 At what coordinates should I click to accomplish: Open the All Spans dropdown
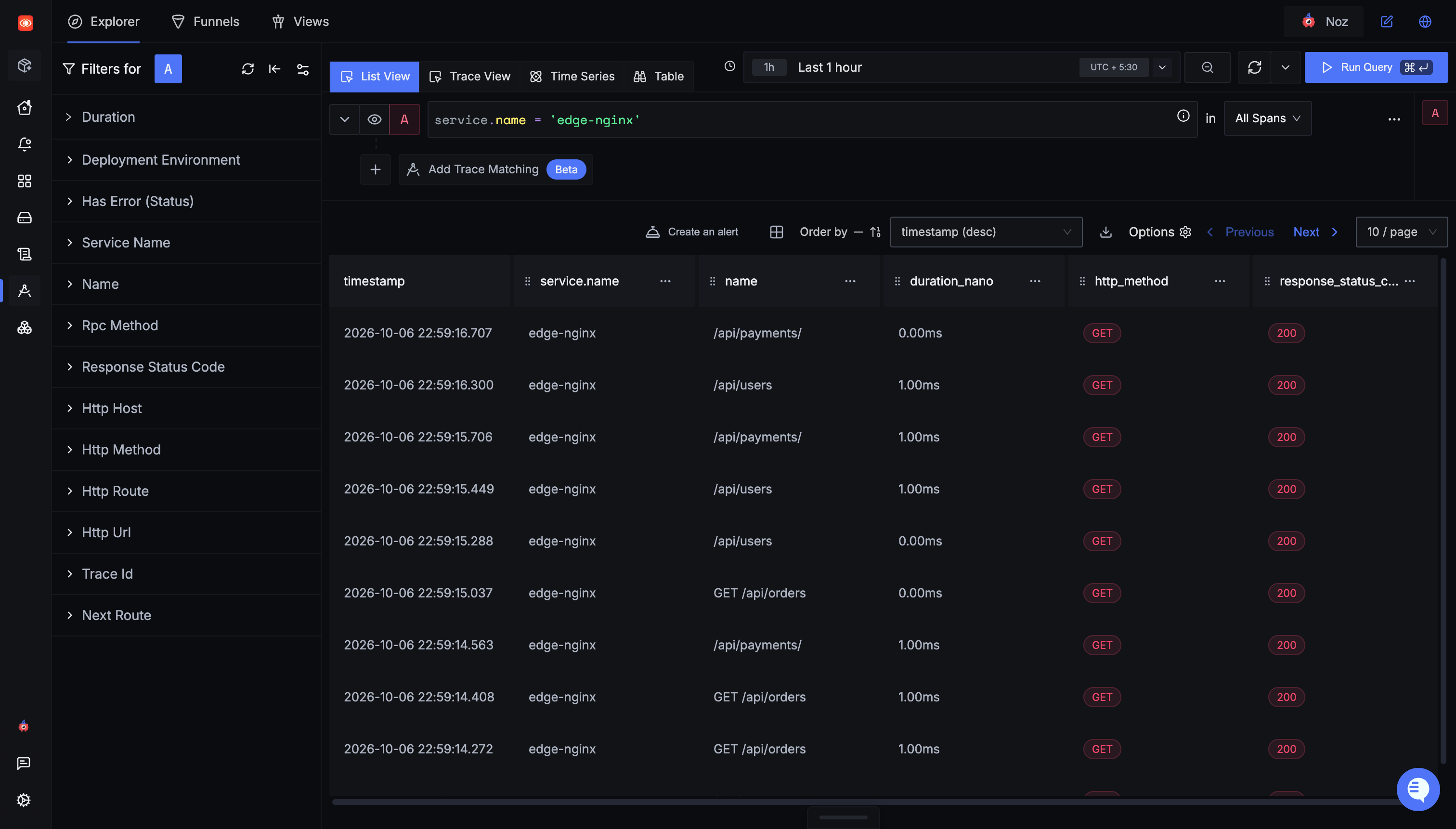pyautogui.click(x=1268, y=118)
